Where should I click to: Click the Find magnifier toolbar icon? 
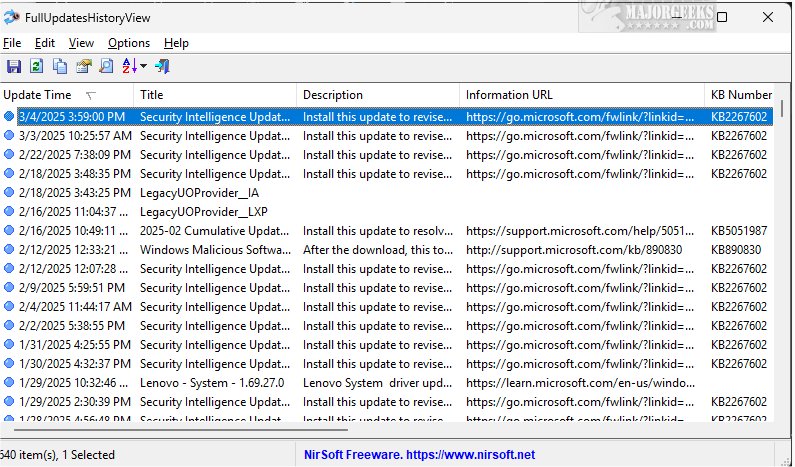106,66
